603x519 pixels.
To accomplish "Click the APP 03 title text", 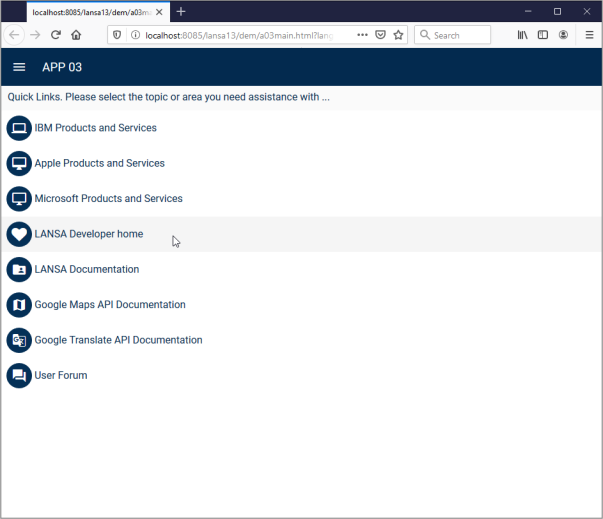I will pos(62,67).
